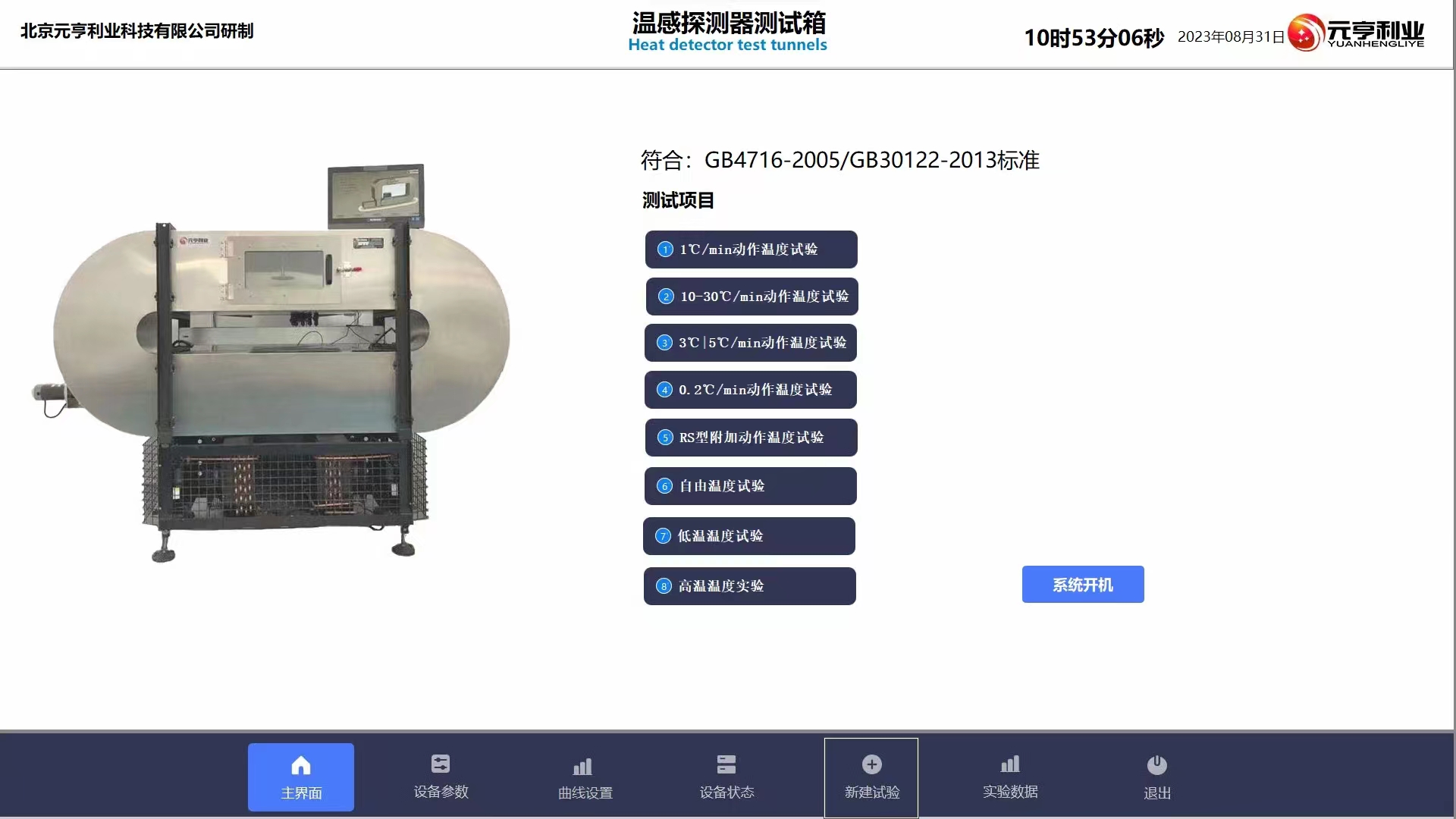Click the 测试项目 heading
1456x819 pixels.
pos(678,200)
